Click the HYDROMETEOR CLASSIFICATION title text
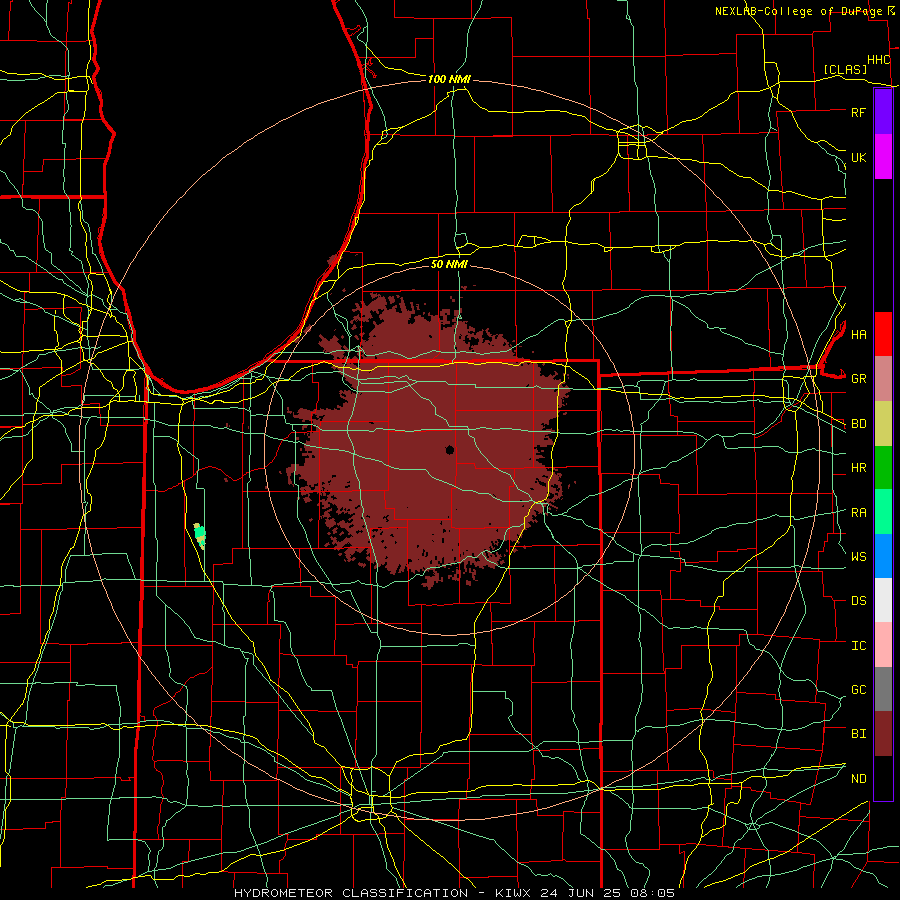The width and height of the screenshot is (900, 900). pos(351,893)
